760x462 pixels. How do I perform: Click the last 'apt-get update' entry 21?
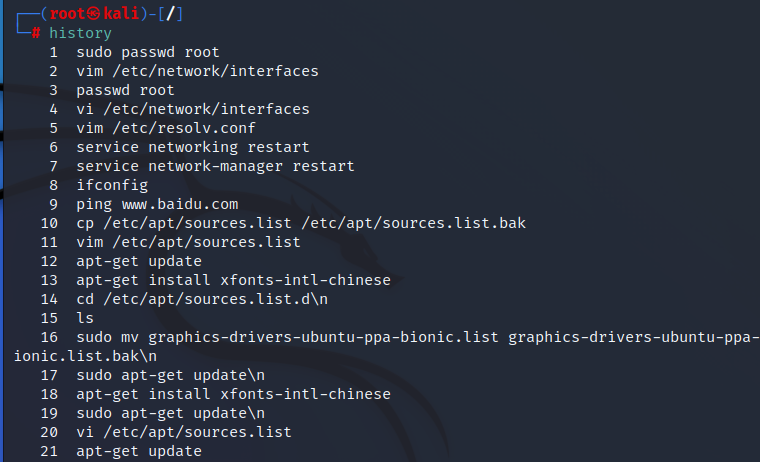139,451
